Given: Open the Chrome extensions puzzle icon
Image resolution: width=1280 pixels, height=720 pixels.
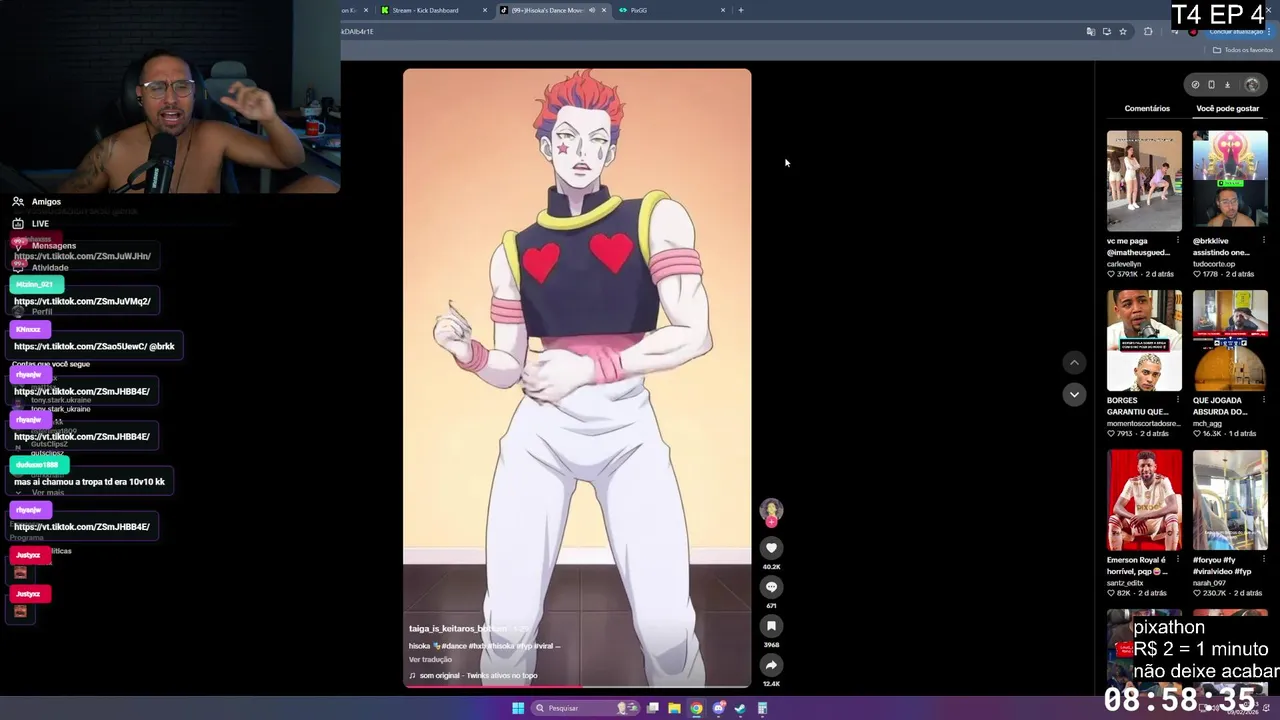Looking at the screenshot, I should coord(1148,32).
